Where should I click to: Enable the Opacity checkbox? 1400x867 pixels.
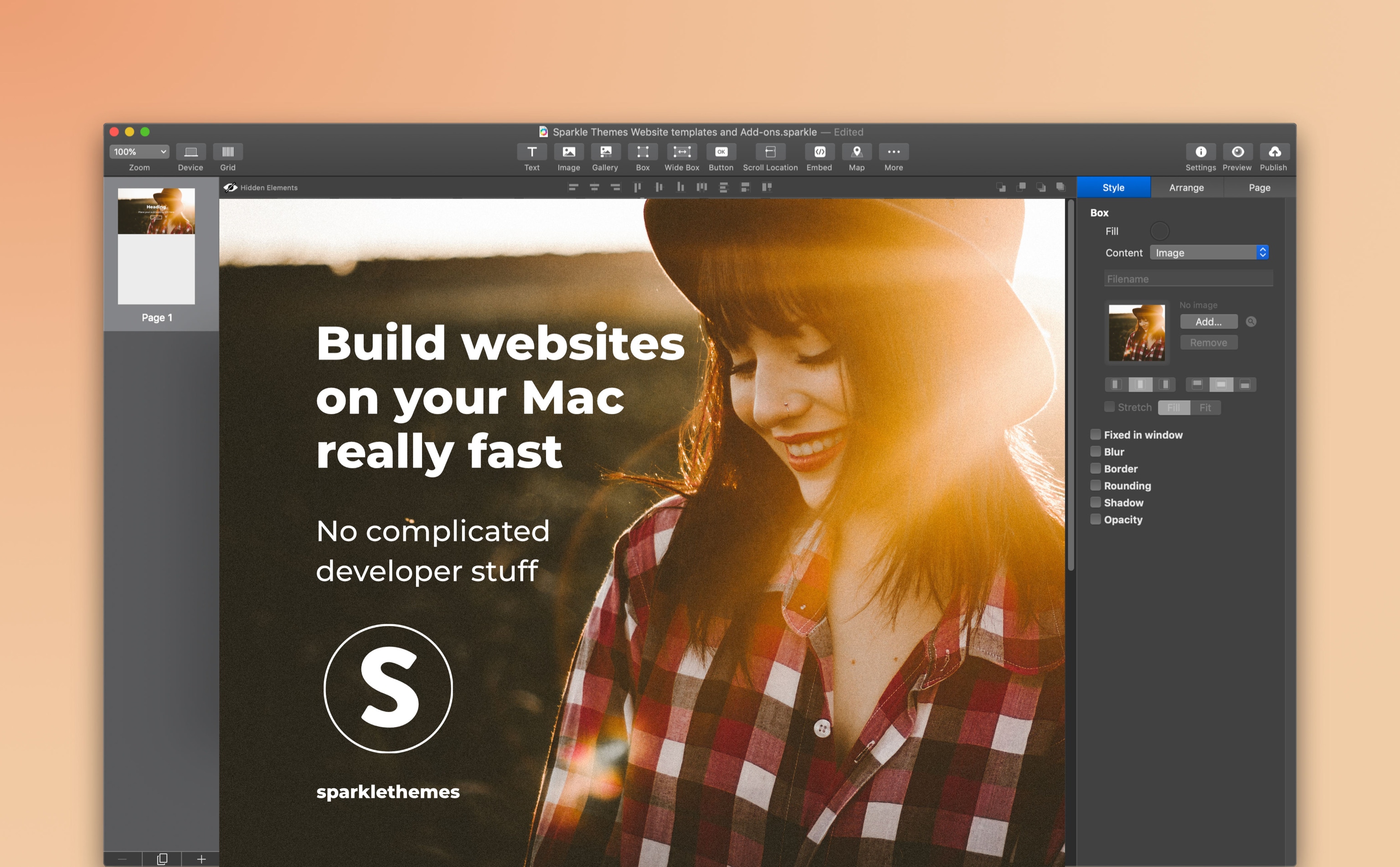pos(1095,519)
